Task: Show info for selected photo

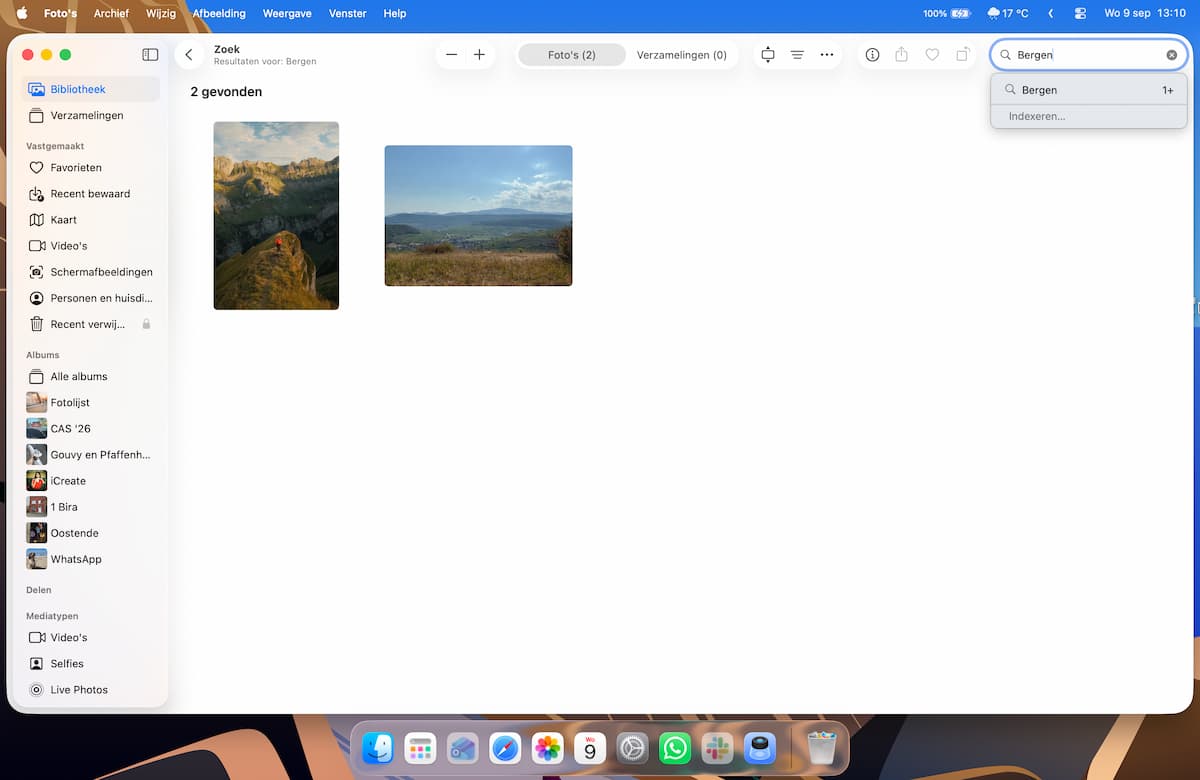Action: click(873, 55)
